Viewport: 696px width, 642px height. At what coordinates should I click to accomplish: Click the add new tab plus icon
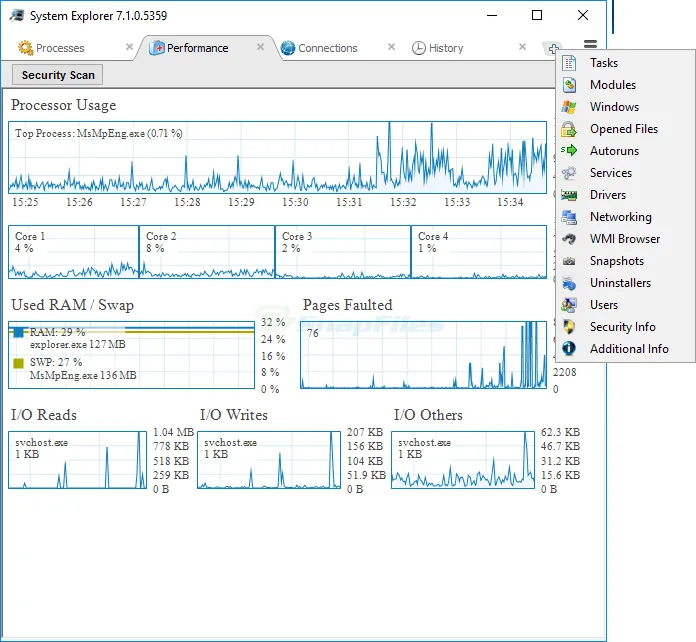click(554, 48)
